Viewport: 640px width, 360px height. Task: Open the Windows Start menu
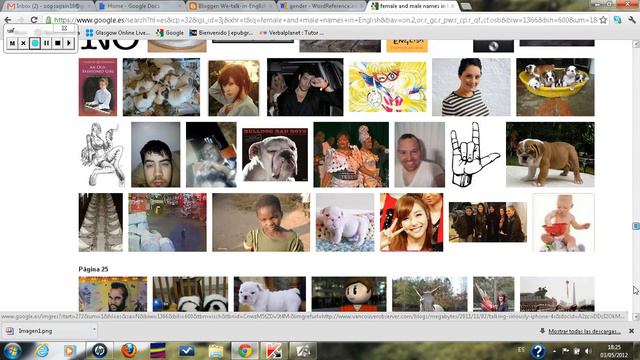coord(12,351)
